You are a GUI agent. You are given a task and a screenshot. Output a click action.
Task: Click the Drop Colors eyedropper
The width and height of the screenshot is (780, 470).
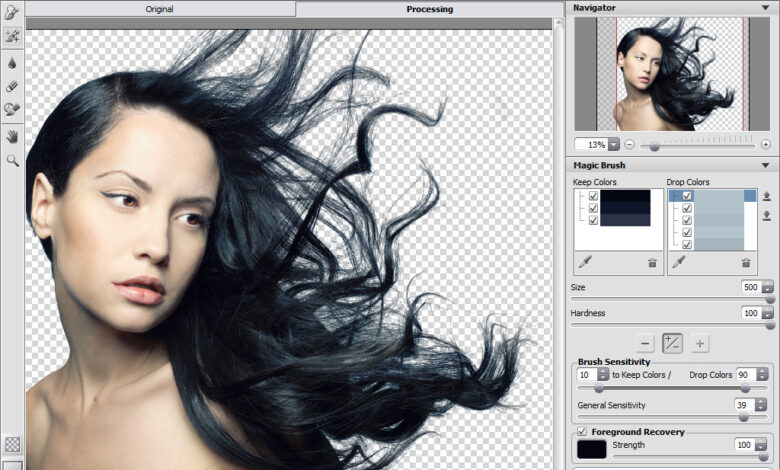point(677,262)
